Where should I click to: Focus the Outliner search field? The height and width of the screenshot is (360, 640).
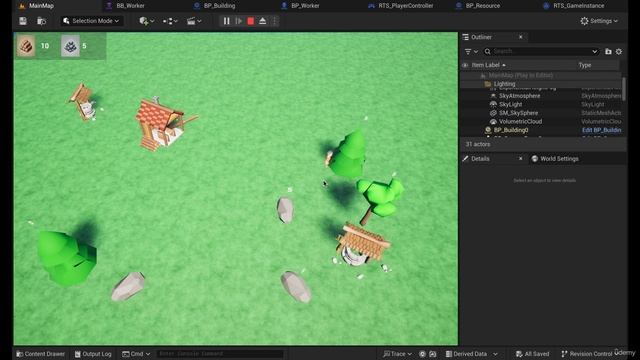point(541,51)
